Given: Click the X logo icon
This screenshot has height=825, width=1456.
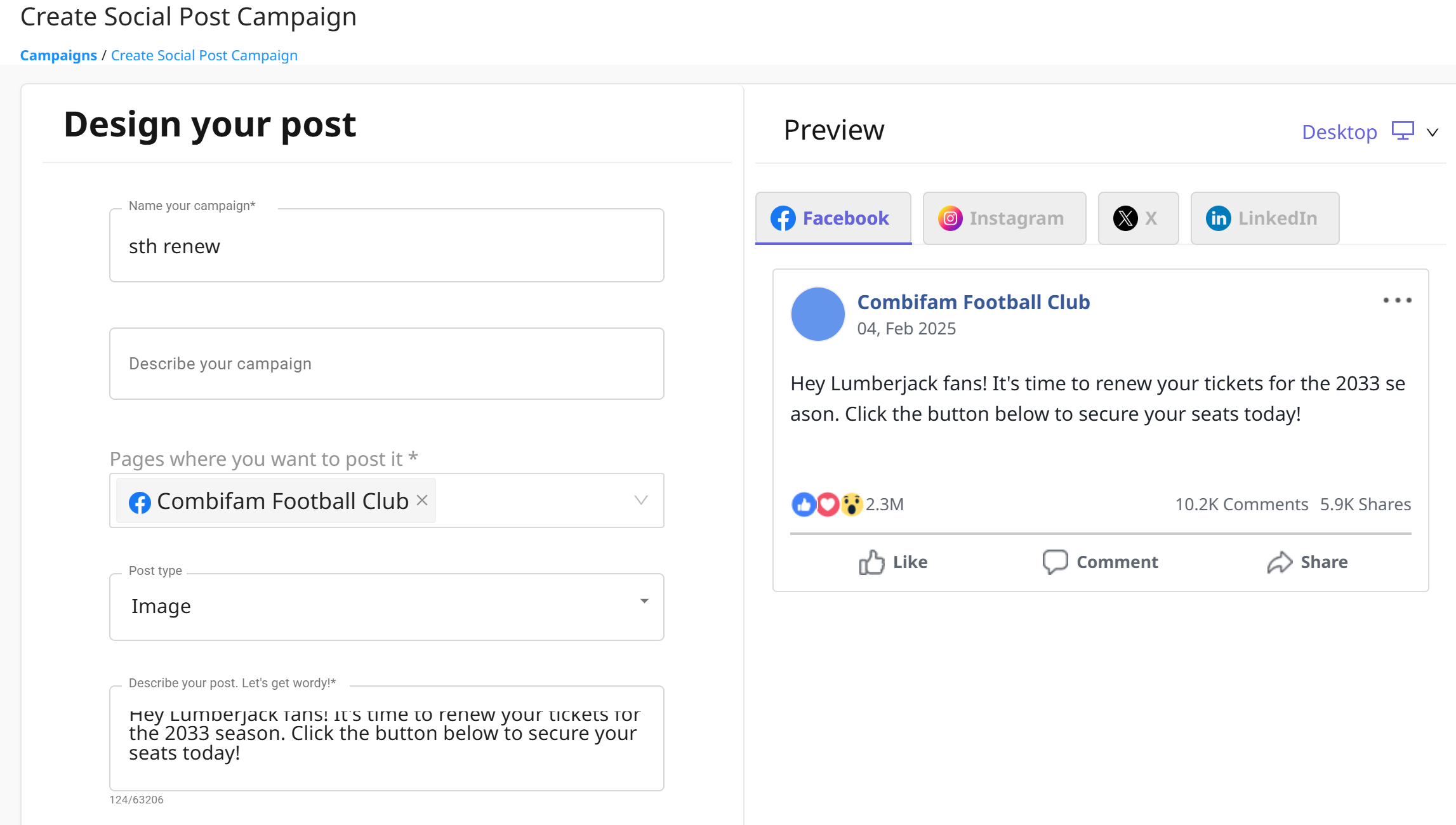Looking at the screenshot, I should (x=1125, y=218).
